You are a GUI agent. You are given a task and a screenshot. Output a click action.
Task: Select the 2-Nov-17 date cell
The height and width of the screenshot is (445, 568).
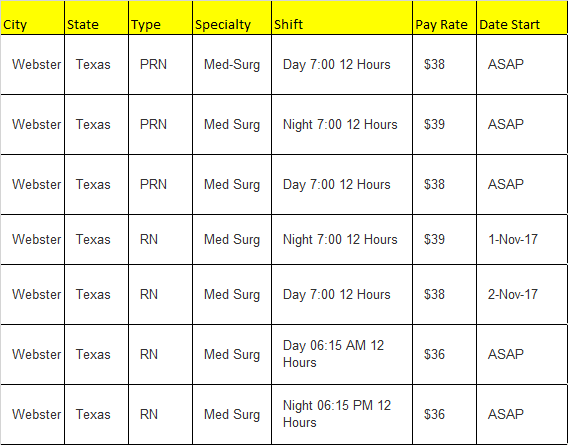522,295
